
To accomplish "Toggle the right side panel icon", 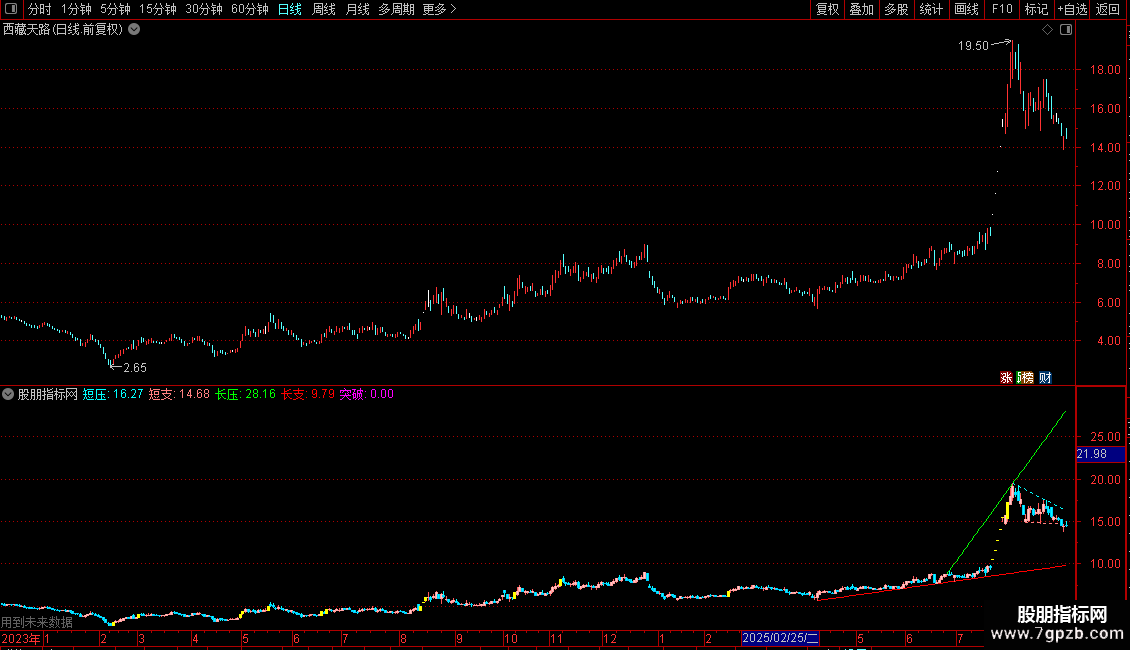I will coord(1066,30).
